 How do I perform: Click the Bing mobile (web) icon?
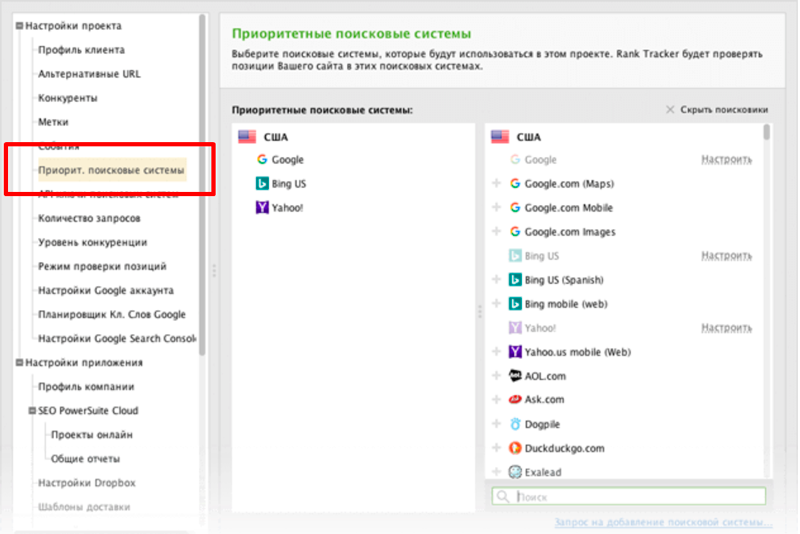tap(515, 303)
